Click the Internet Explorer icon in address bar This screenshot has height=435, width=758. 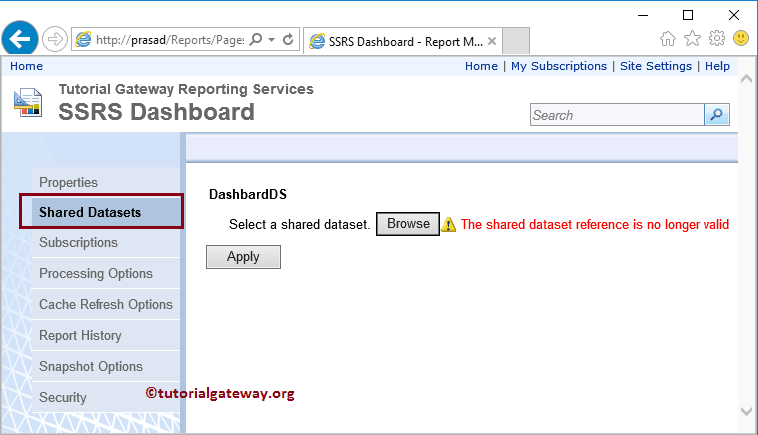pyautogui.click(x=83, y=40)
